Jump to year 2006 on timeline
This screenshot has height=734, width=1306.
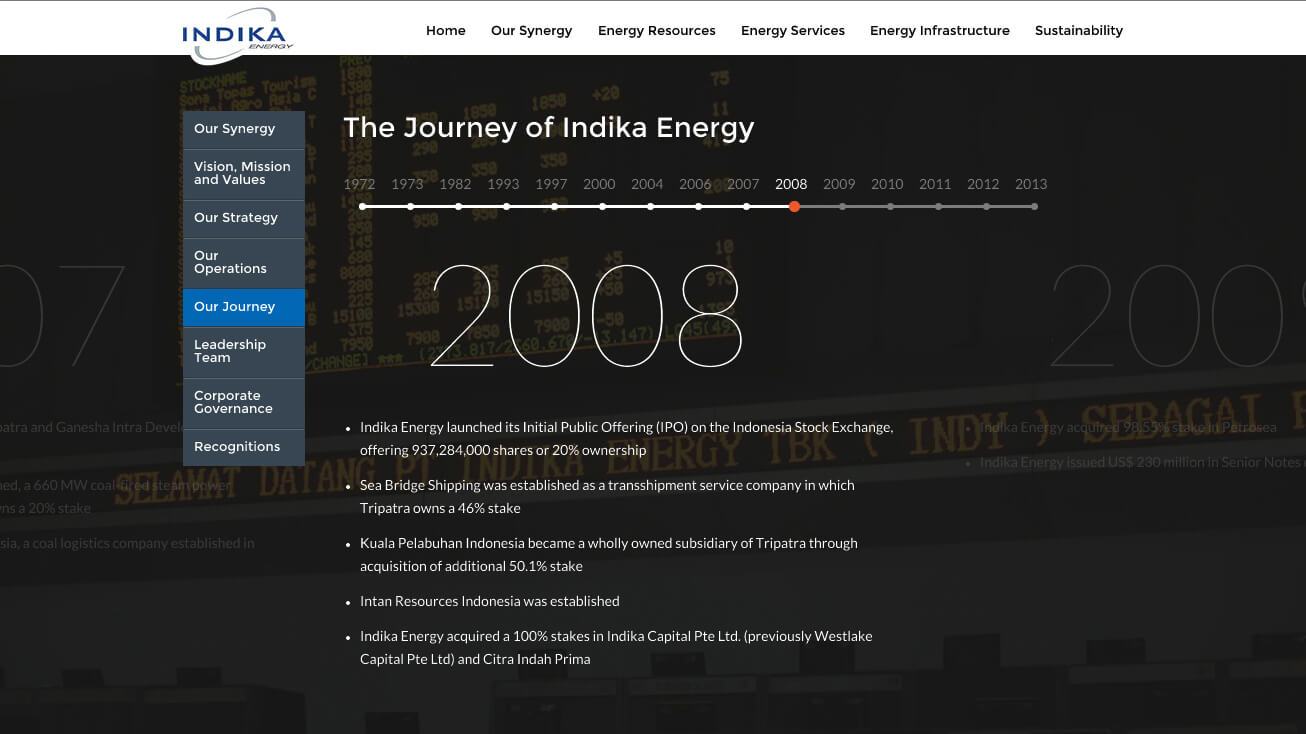point(695,184)
